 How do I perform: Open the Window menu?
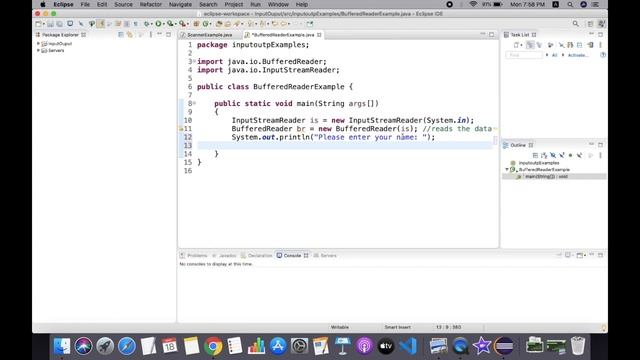[x=278, y=4]
